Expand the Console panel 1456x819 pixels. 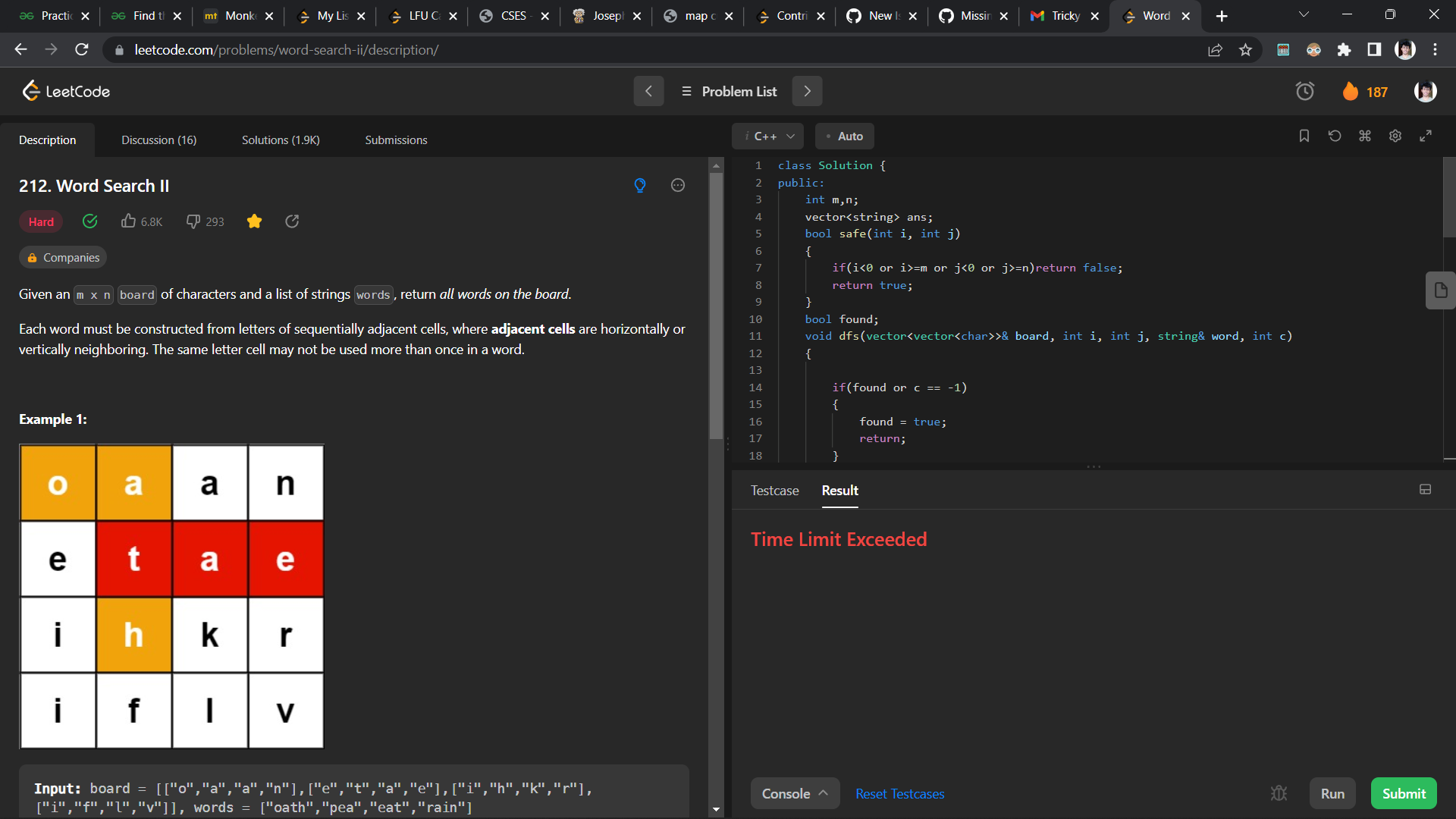point(794,793)
